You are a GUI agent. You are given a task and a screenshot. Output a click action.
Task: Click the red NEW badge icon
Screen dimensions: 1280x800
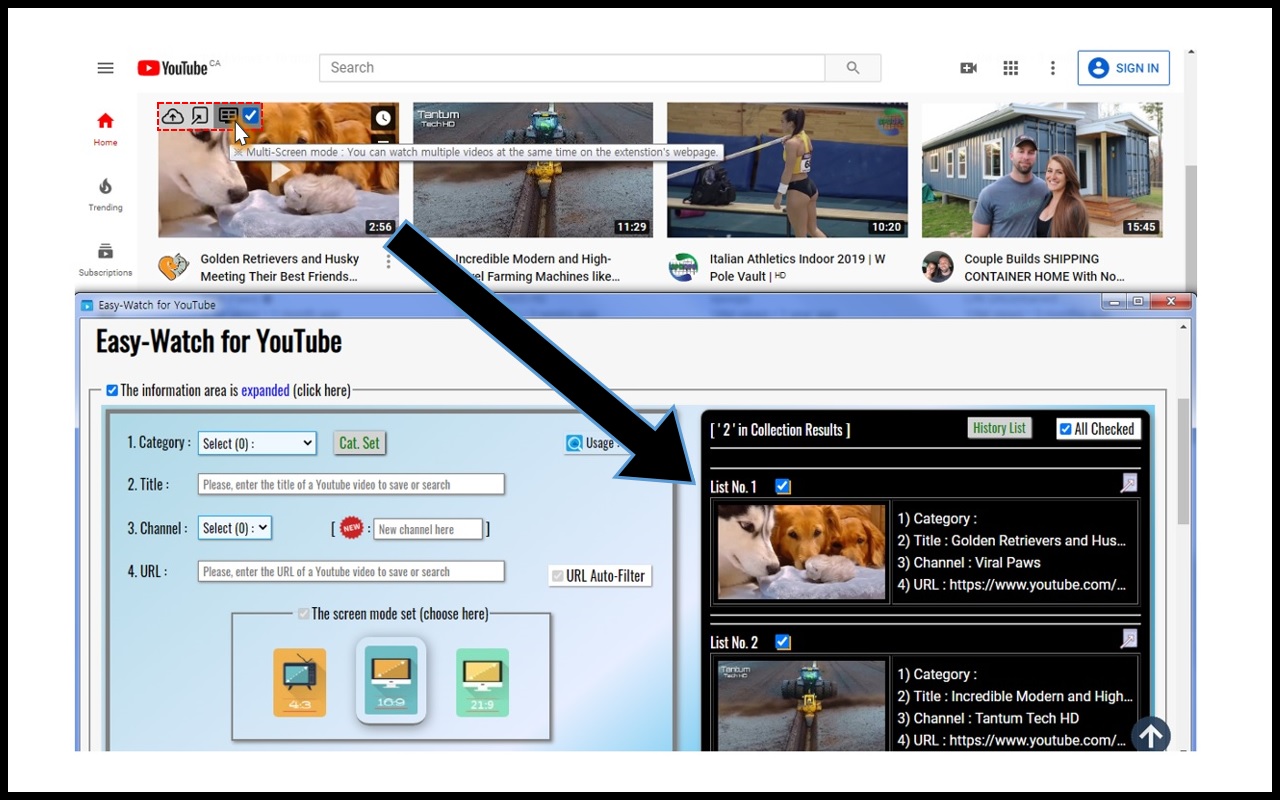pyautogui.click(x=351, y=528)
